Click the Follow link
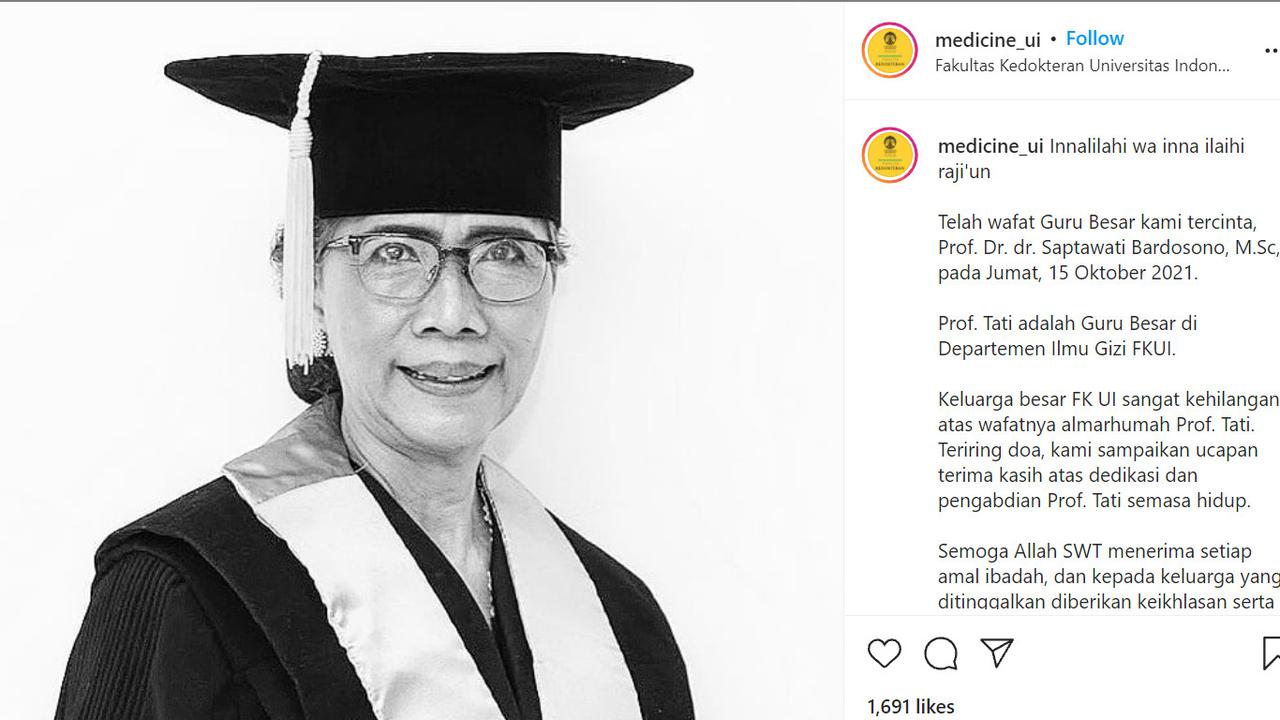The image size is (1280, 720). pos(1094,38)
